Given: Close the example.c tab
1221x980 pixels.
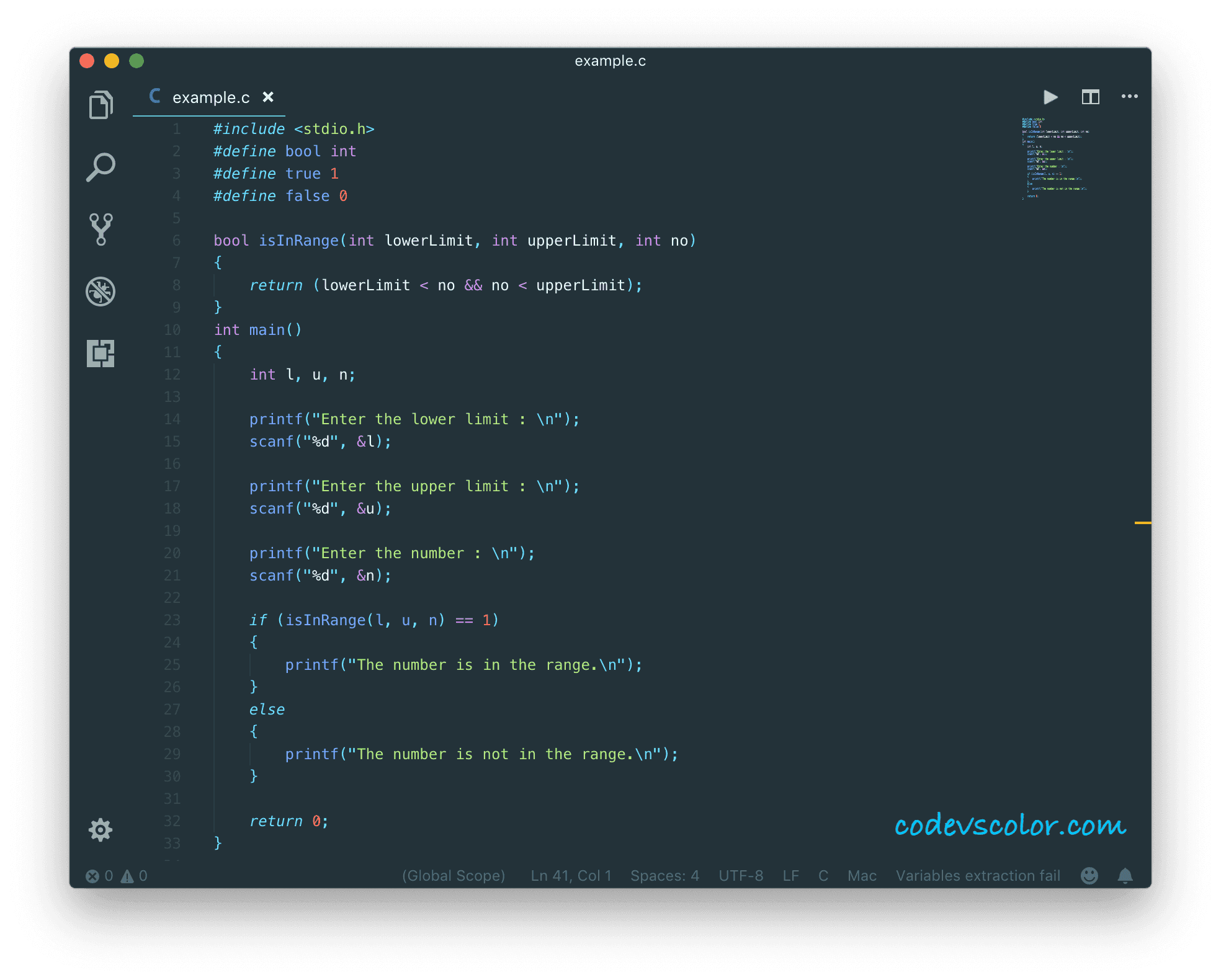Looking at the screenshot, I should coord(268,97).
